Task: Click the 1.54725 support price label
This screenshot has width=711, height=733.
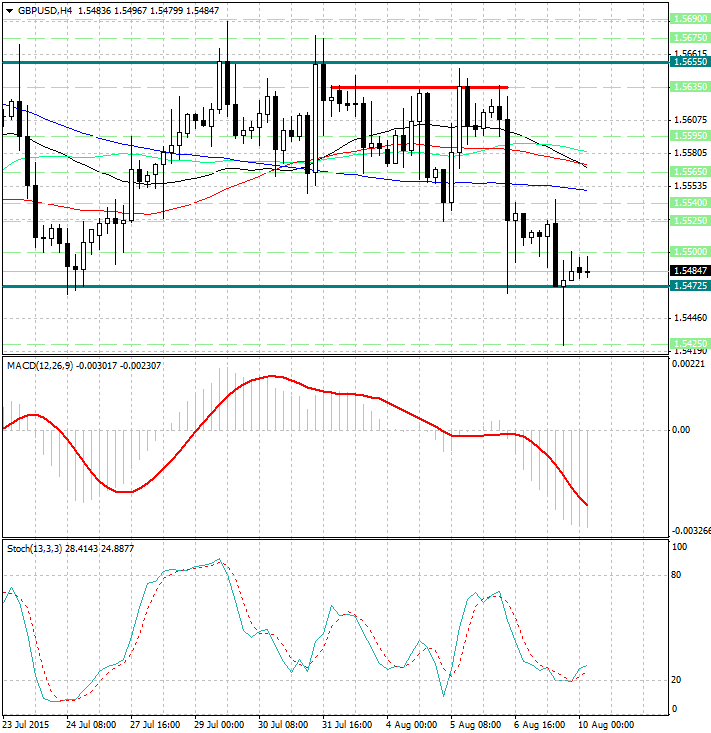Action: coord(690,286)
